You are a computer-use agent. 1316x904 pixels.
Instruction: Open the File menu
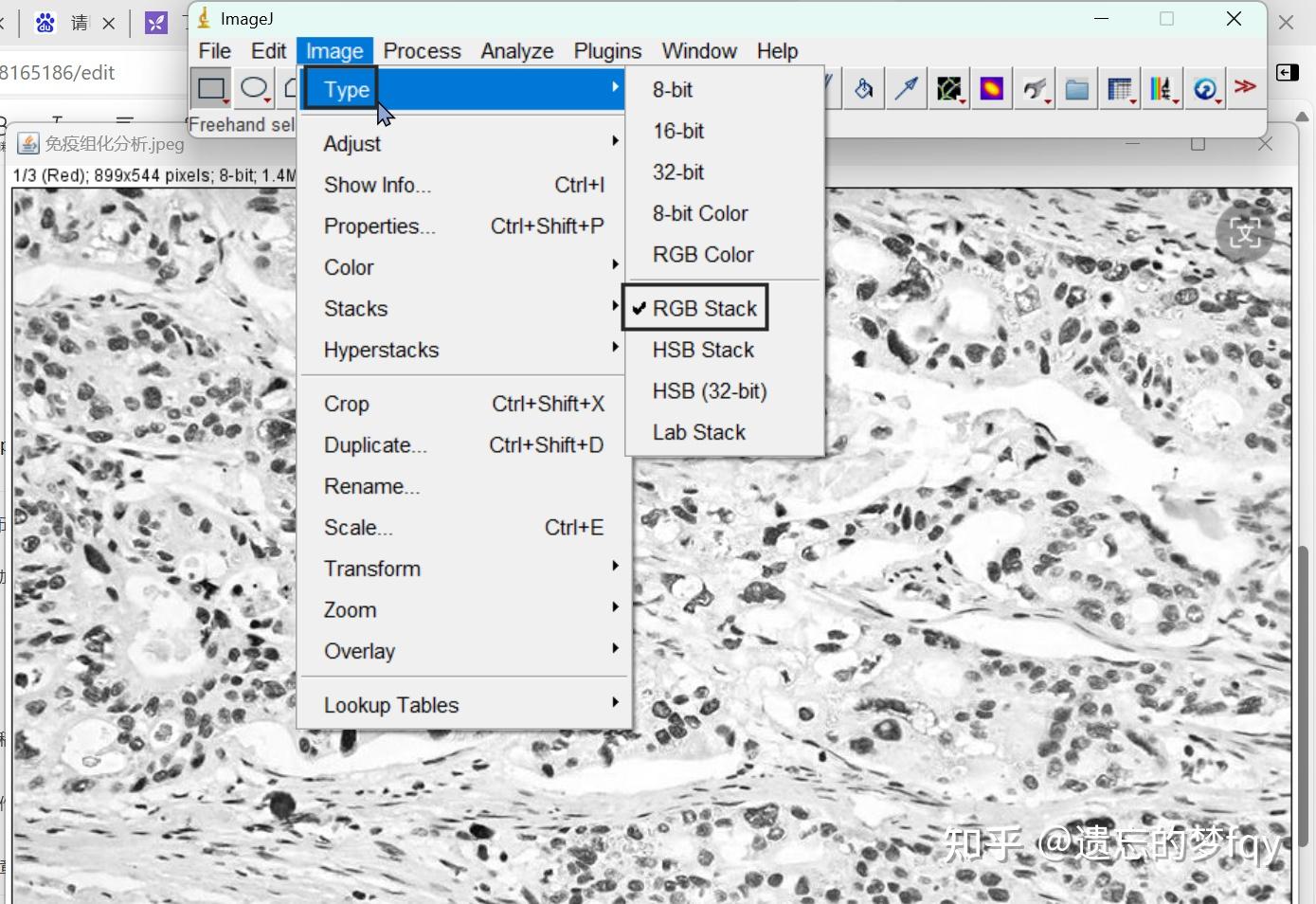coord(215,51)
